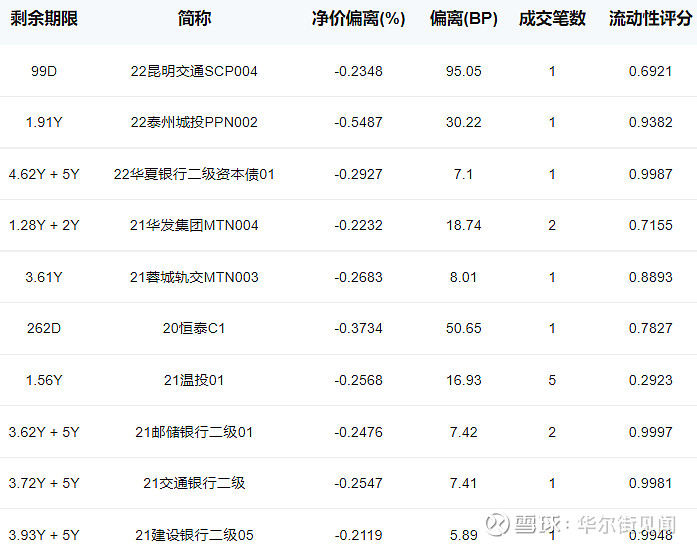
Task: Click net price deviation -0.2683
Action: pyautogui.click(x=358, y=277)
